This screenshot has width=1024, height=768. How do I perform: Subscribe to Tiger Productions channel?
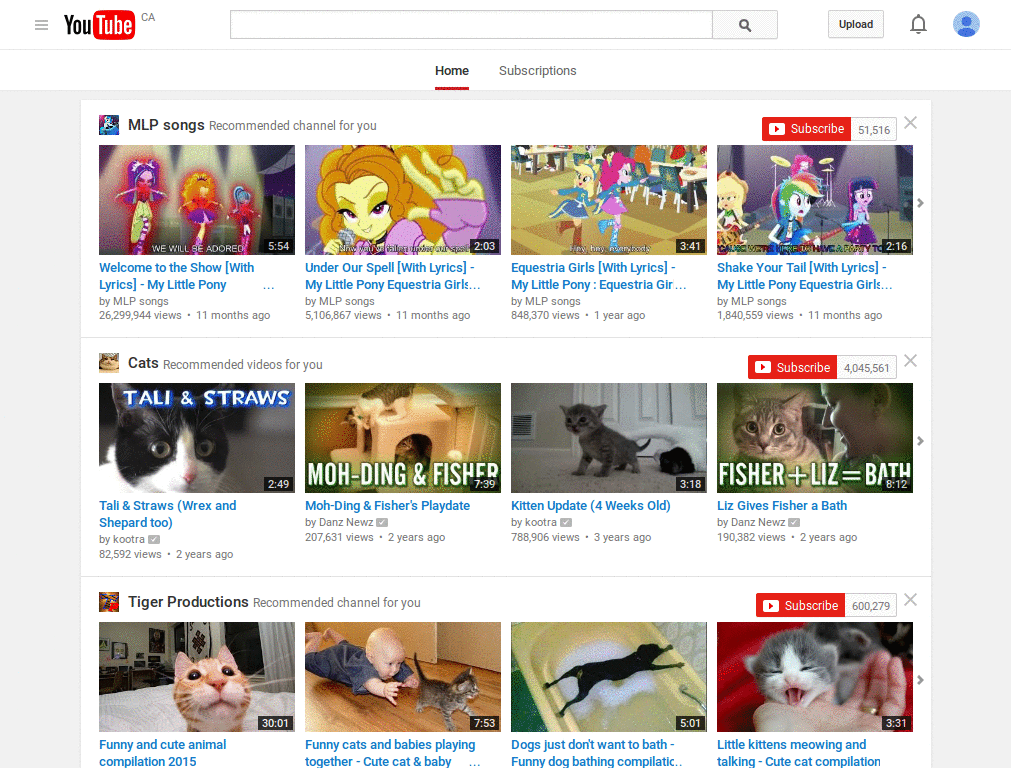coord(801,605)
